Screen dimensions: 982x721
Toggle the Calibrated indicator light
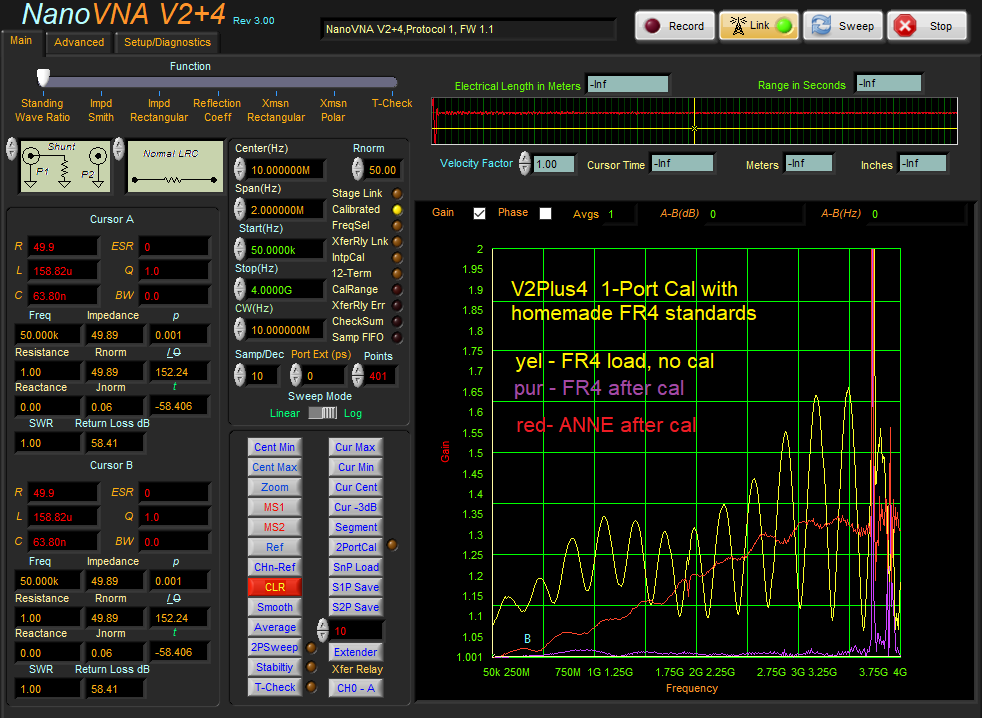pos(397,210)
